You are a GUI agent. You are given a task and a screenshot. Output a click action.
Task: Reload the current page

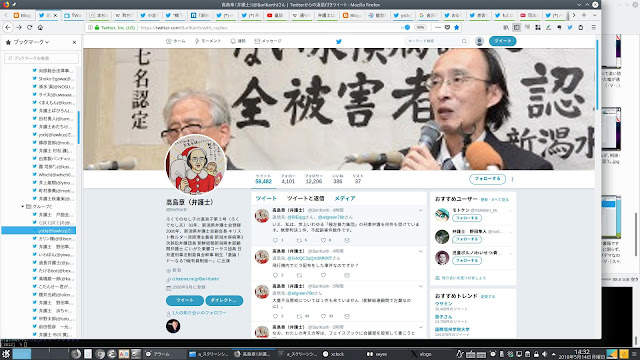[x=29, y=27]
